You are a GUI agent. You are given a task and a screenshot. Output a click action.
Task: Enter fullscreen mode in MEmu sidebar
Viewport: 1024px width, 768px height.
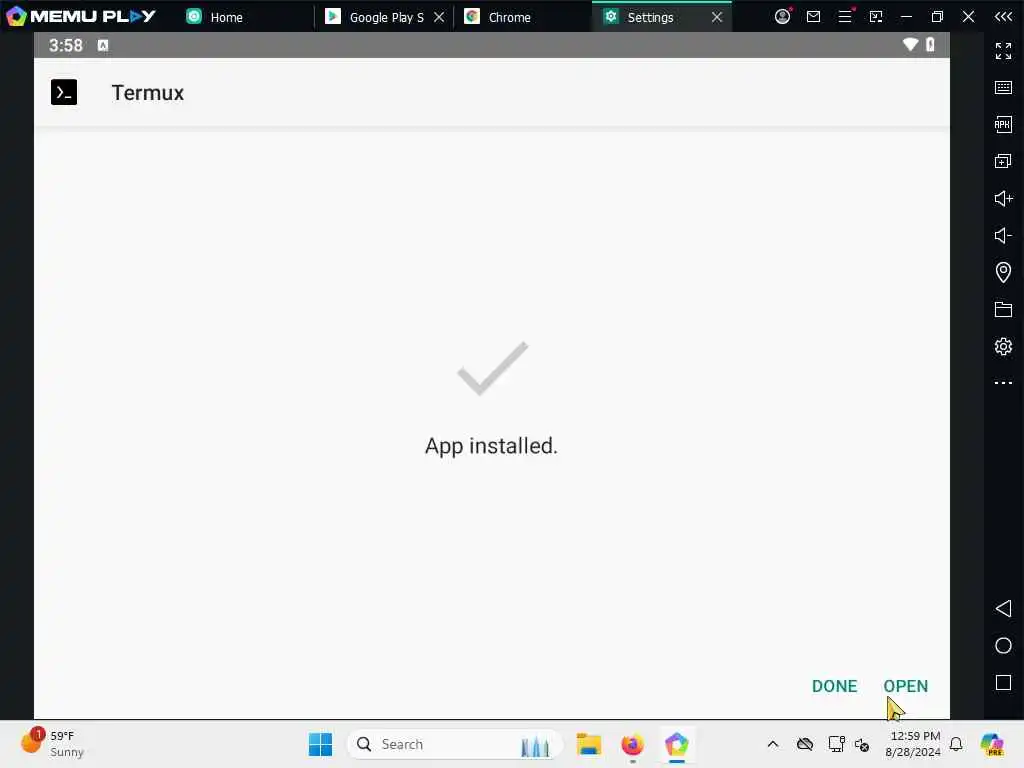1003,50
